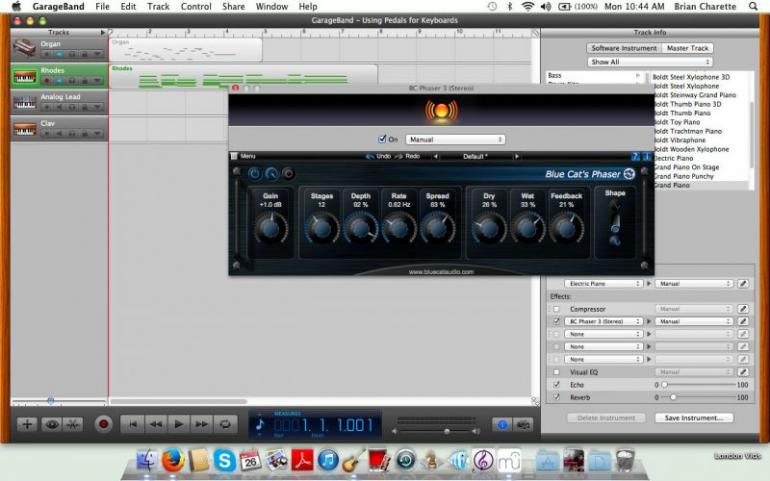770x481 pixels.
Task: Select the Rhodes track keyboard icon
Action: 25,77
